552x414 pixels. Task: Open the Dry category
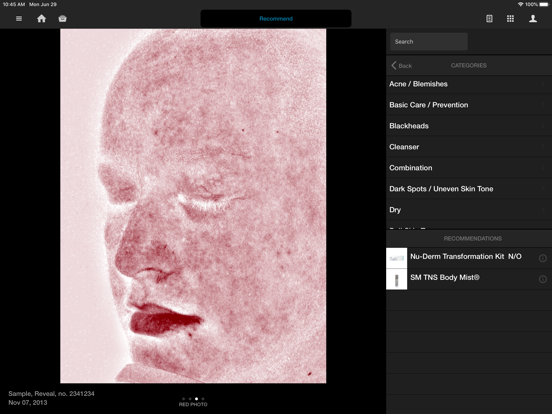[x=469, y=209]
